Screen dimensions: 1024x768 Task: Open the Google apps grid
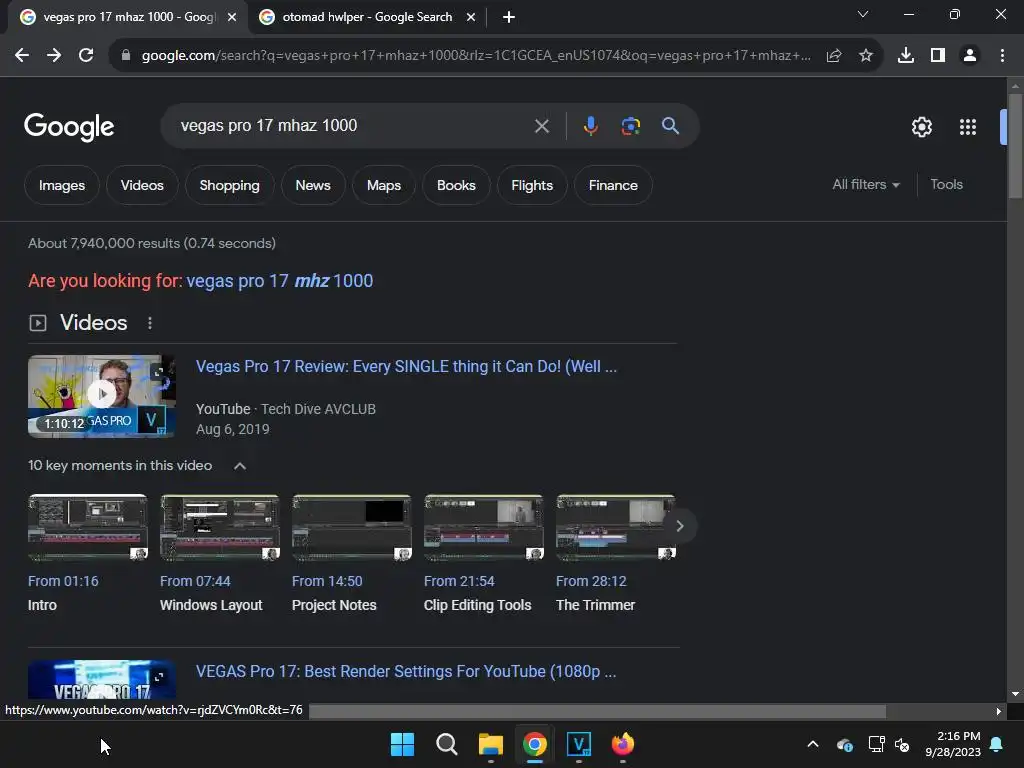[x=968, y=127]
